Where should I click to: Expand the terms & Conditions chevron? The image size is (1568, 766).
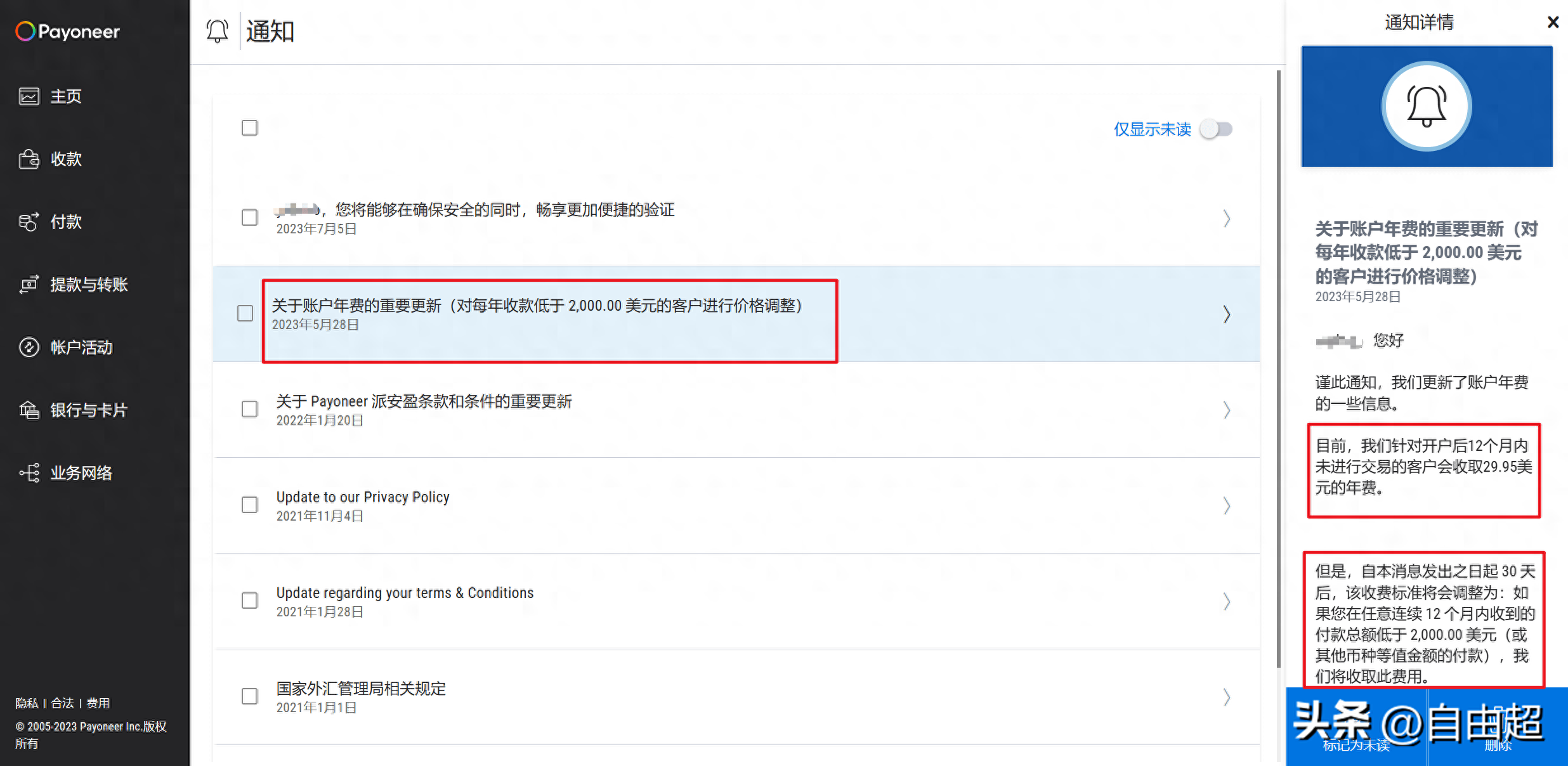pyautogui.click(x=1227, y=602)
